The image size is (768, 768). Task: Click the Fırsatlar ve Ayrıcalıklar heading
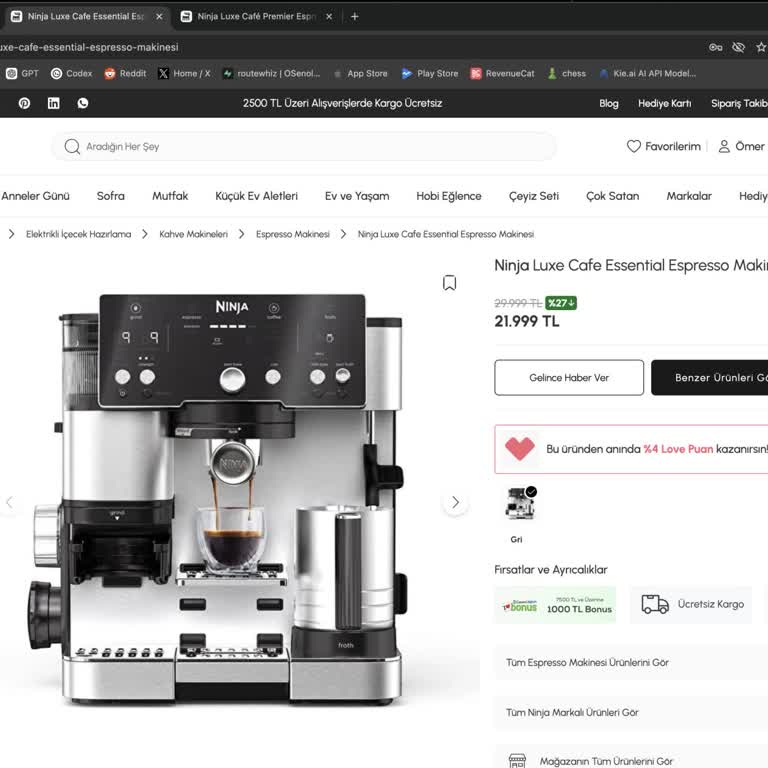point(551,570)
